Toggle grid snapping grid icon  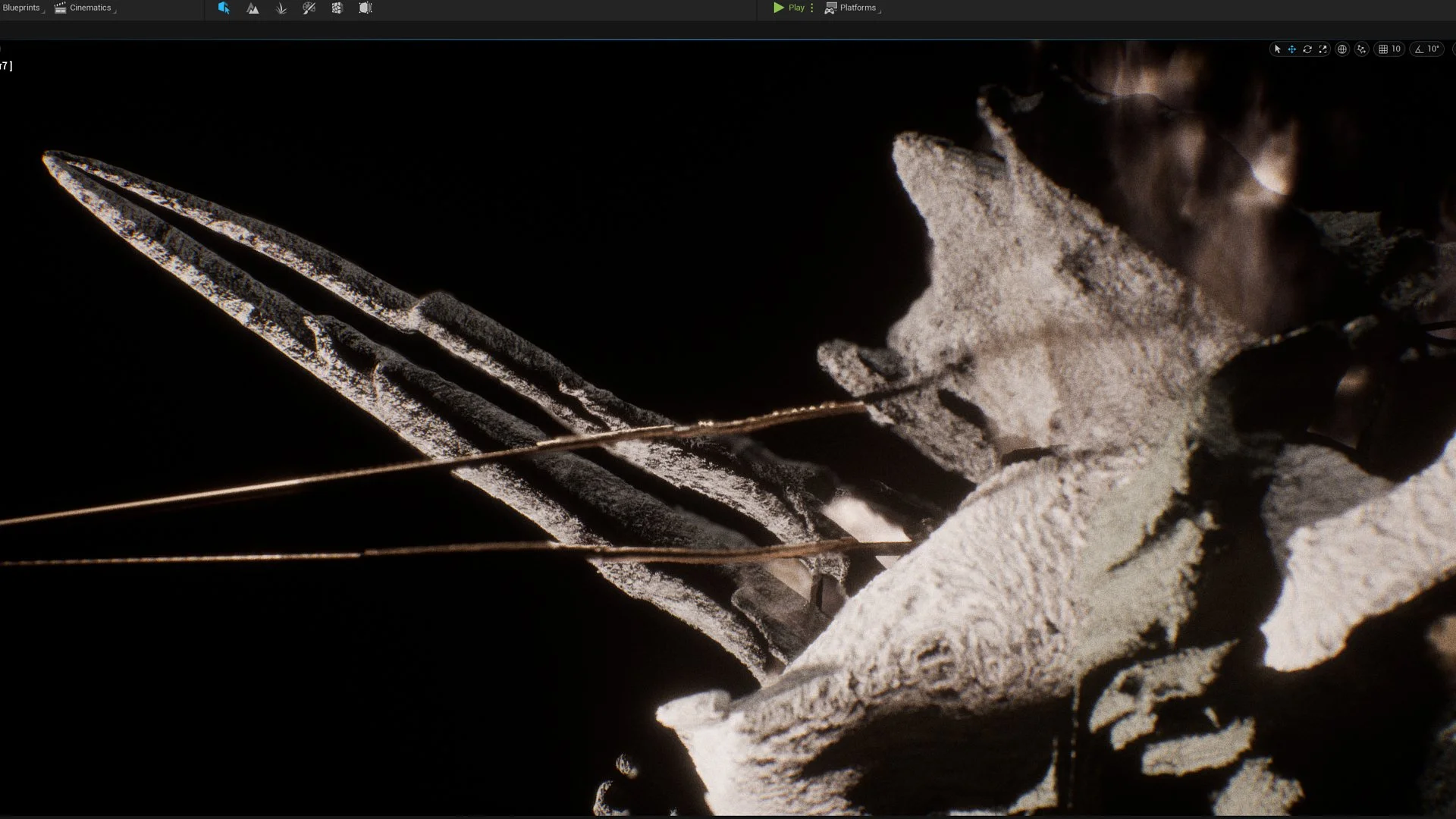[1383, 49]
